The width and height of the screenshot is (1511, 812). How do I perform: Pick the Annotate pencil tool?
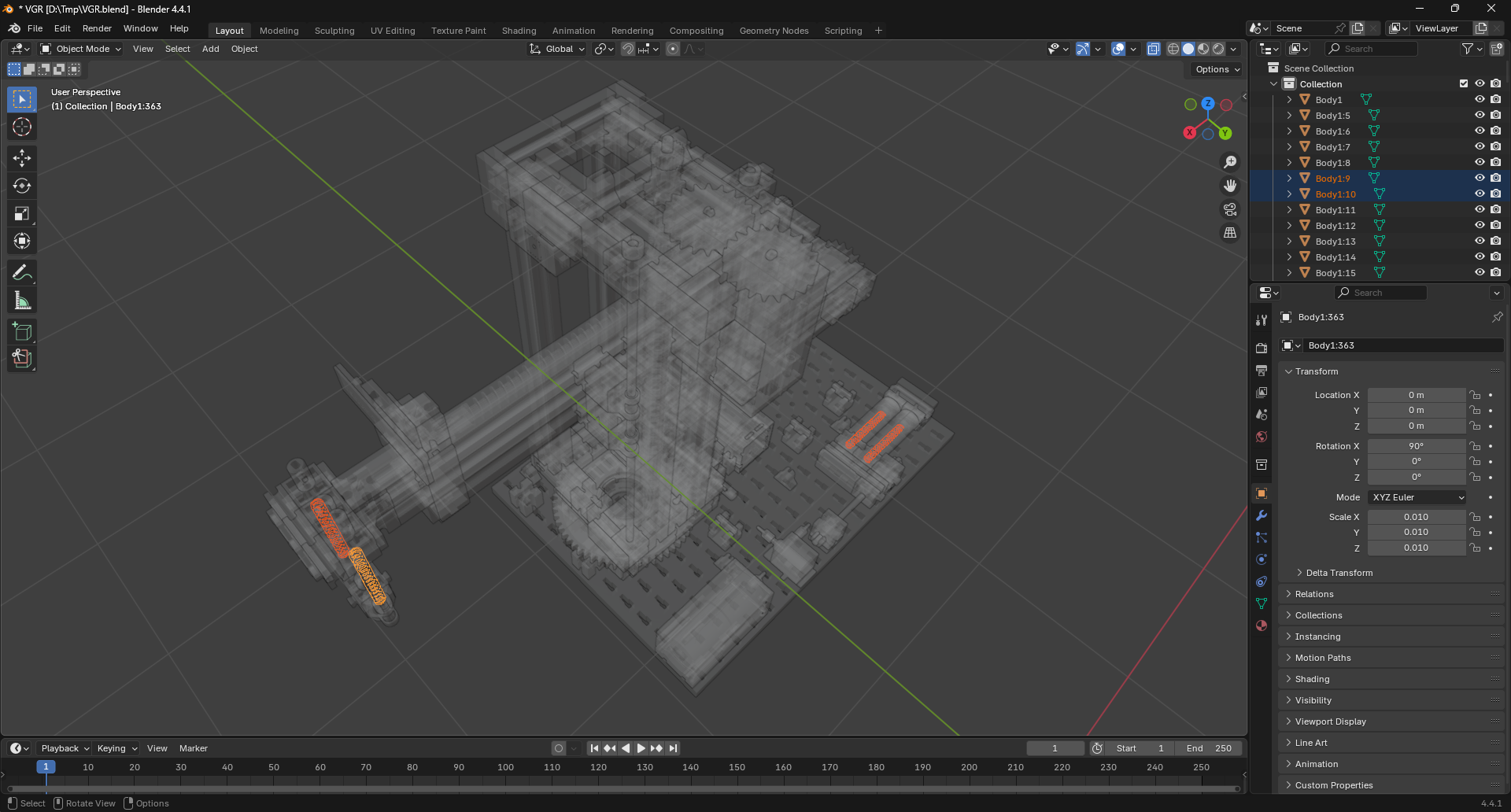point(22,273)
